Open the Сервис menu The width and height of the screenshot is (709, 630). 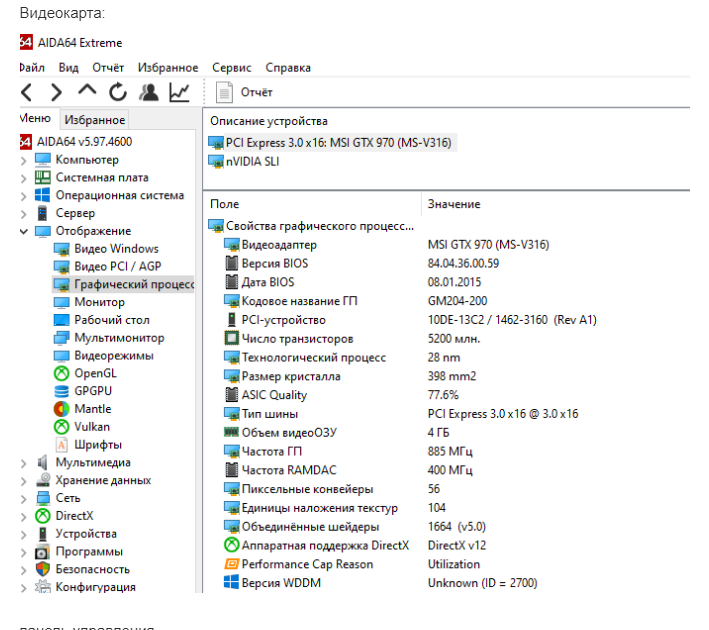point(231,68)
